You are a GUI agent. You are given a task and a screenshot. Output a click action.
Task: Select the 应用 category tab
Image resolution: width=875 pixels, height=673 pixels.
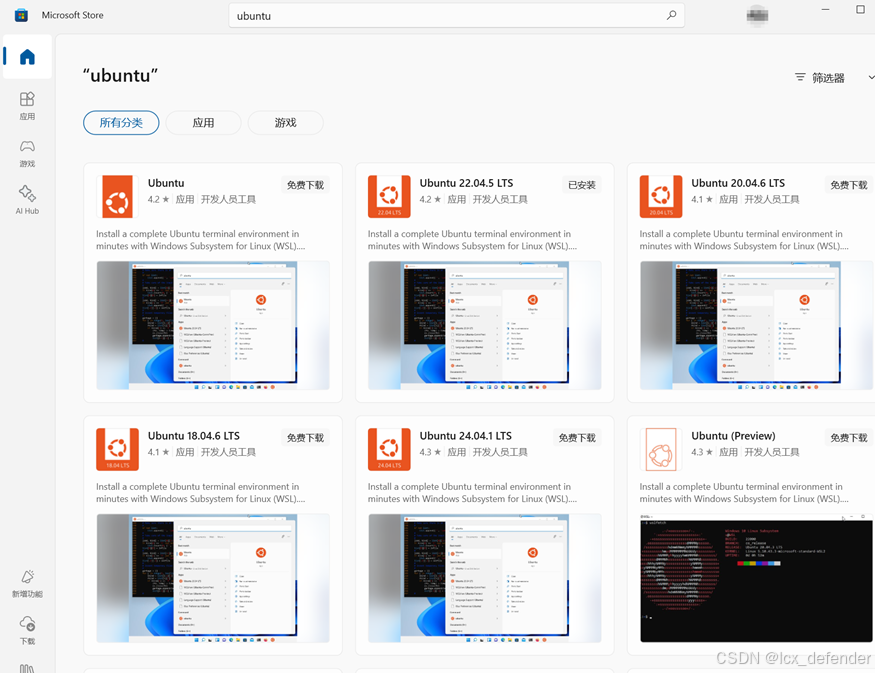[x=203, y=123]
